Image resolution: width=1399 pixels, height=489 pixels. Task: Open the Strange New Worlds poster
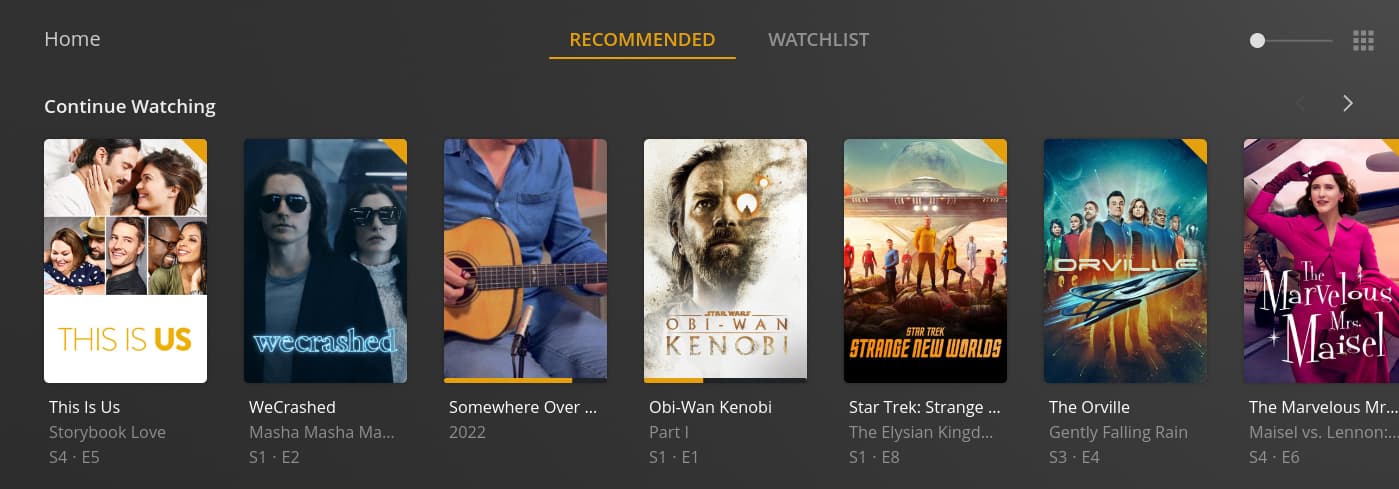tap(925, 261)
